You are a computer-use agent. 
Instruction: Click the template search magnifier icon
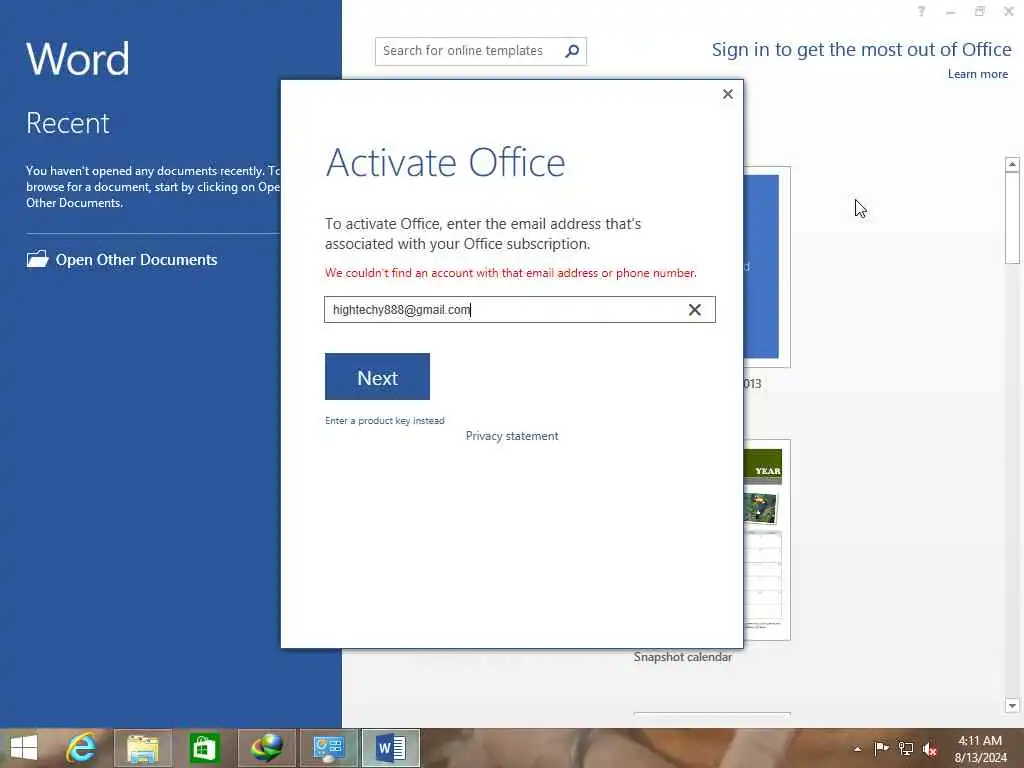571,51
